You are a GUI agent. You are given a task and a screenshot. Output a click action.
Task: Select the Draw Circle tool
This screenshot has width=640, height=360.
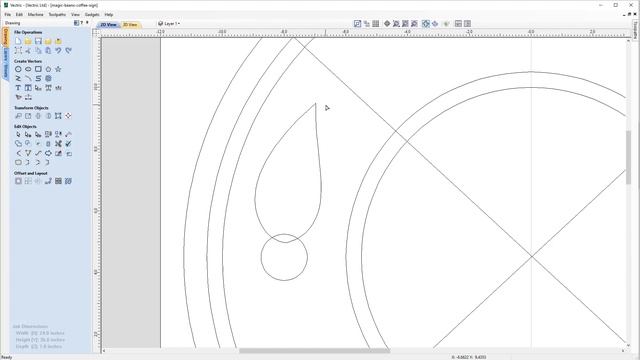[18, 69]
